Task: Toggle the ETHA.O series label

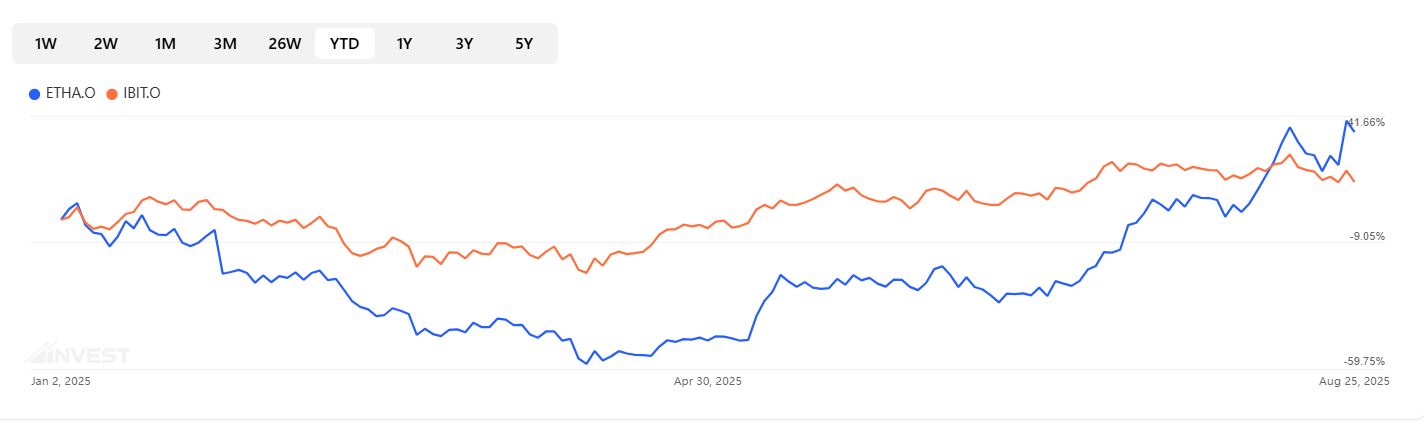Action: (71, 94)
